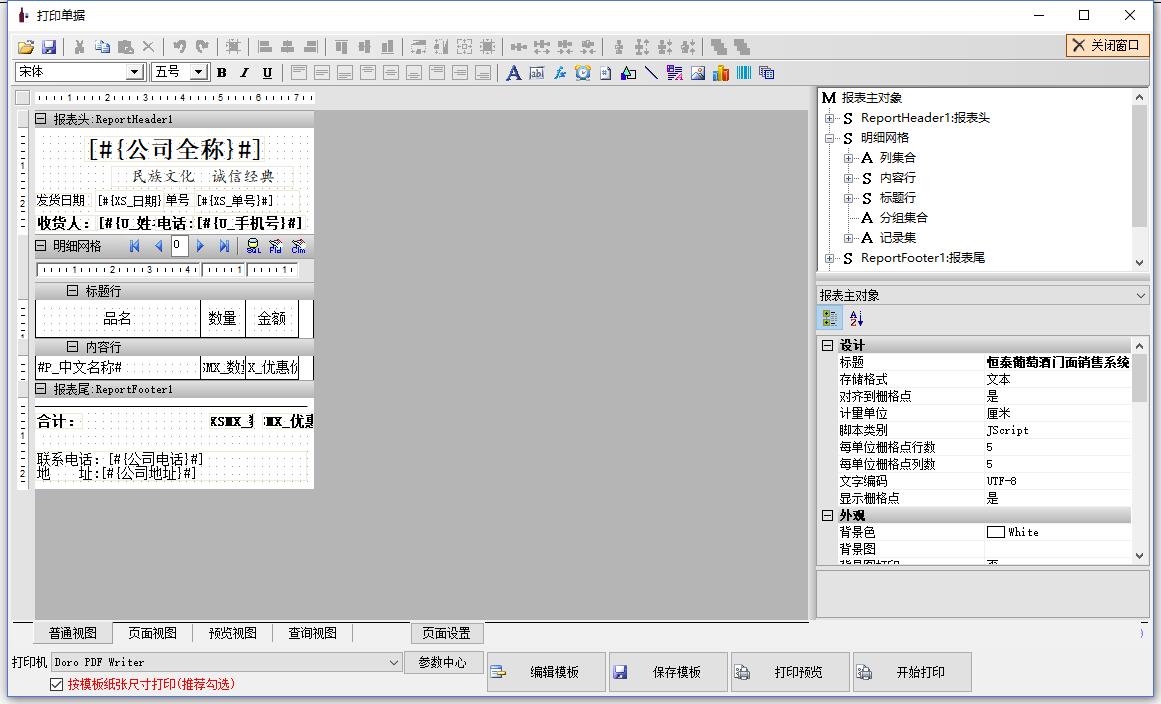1161x704 pixels.
Task: Click the save disk icon in the top toolbar
Action: coord(49,47)
